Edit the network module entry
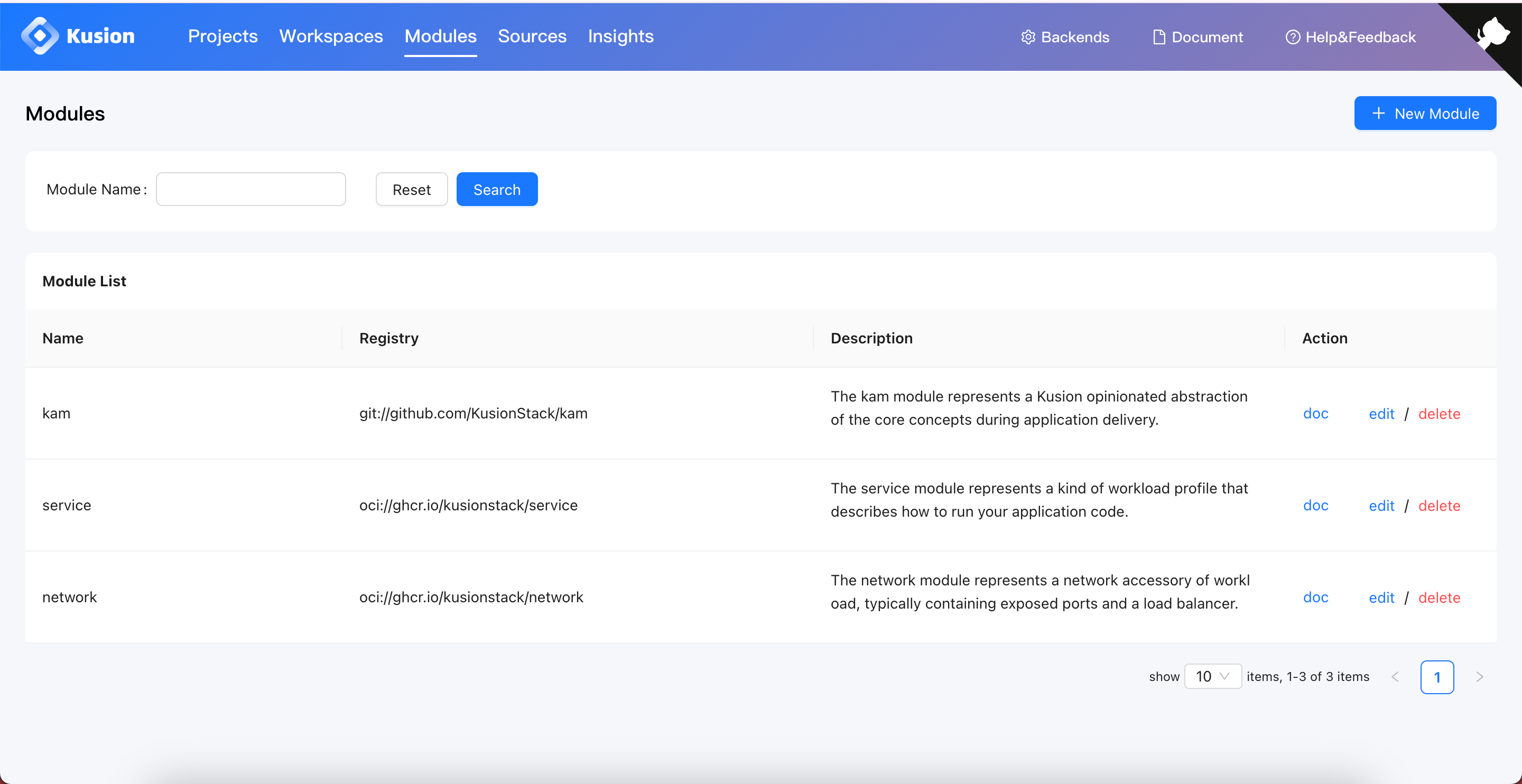 tap(1381, 597)
